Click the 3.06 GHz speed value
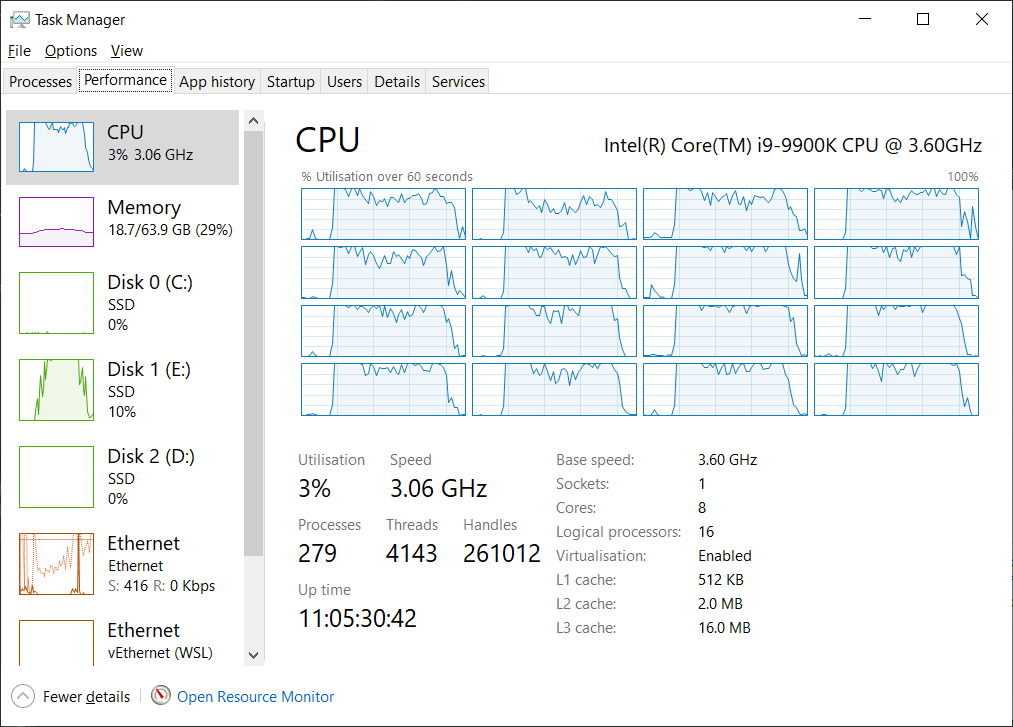The width and height of the screenshot is (1013, 727). click(x=439, y=489)
